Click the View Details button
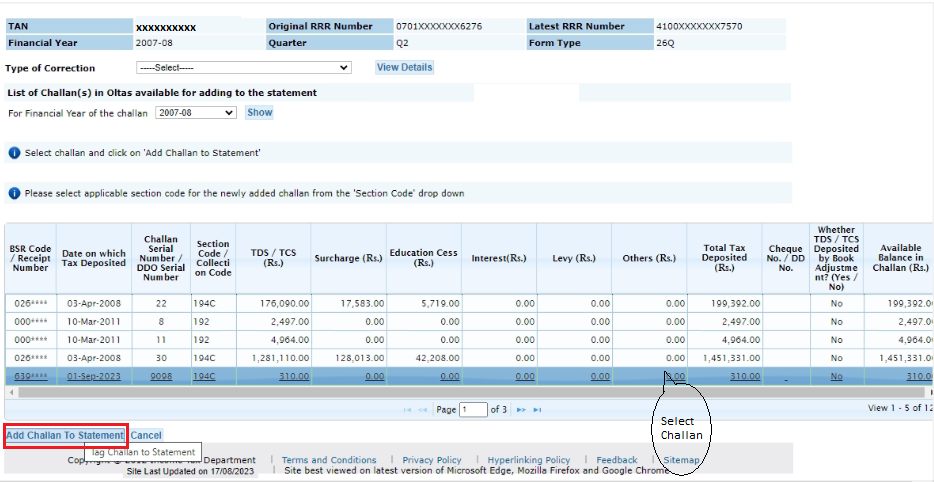Viewport: 934px width, 482px height. [x=404, y=67]
